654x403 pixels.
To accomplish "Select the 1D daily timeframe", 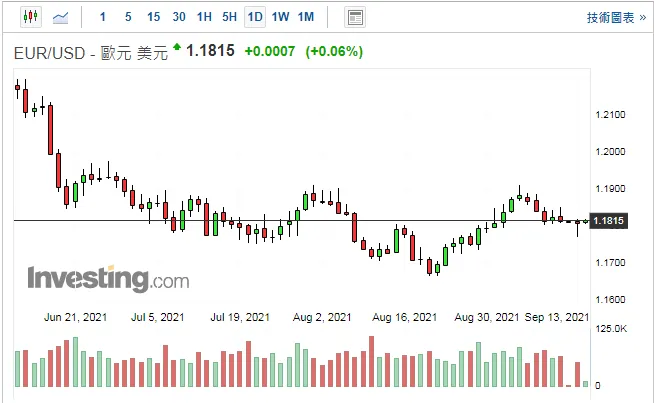I will [255, 17].
